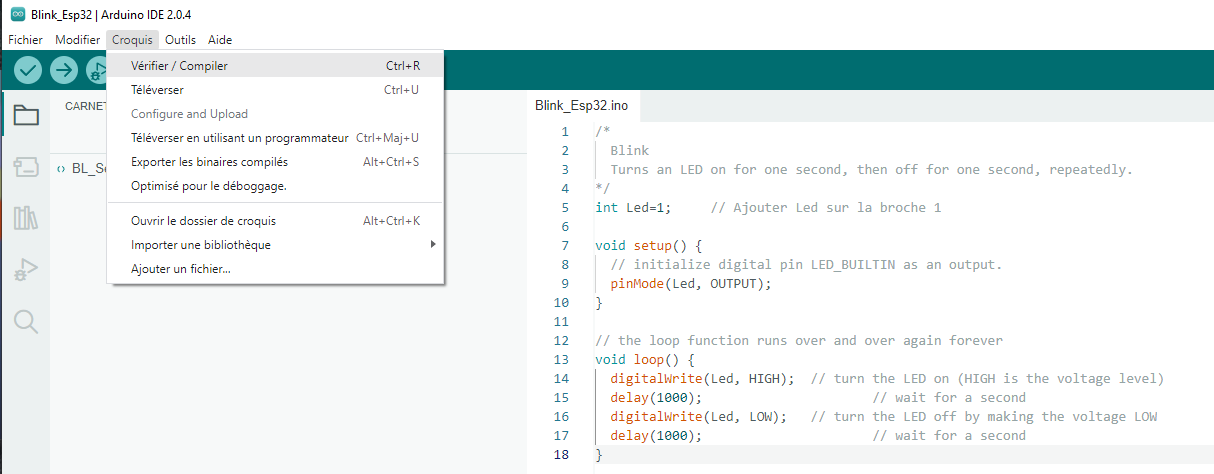Click the 'void loop() {' code line
Viewport: 1214px width, 474px height.
coord(645,360)
